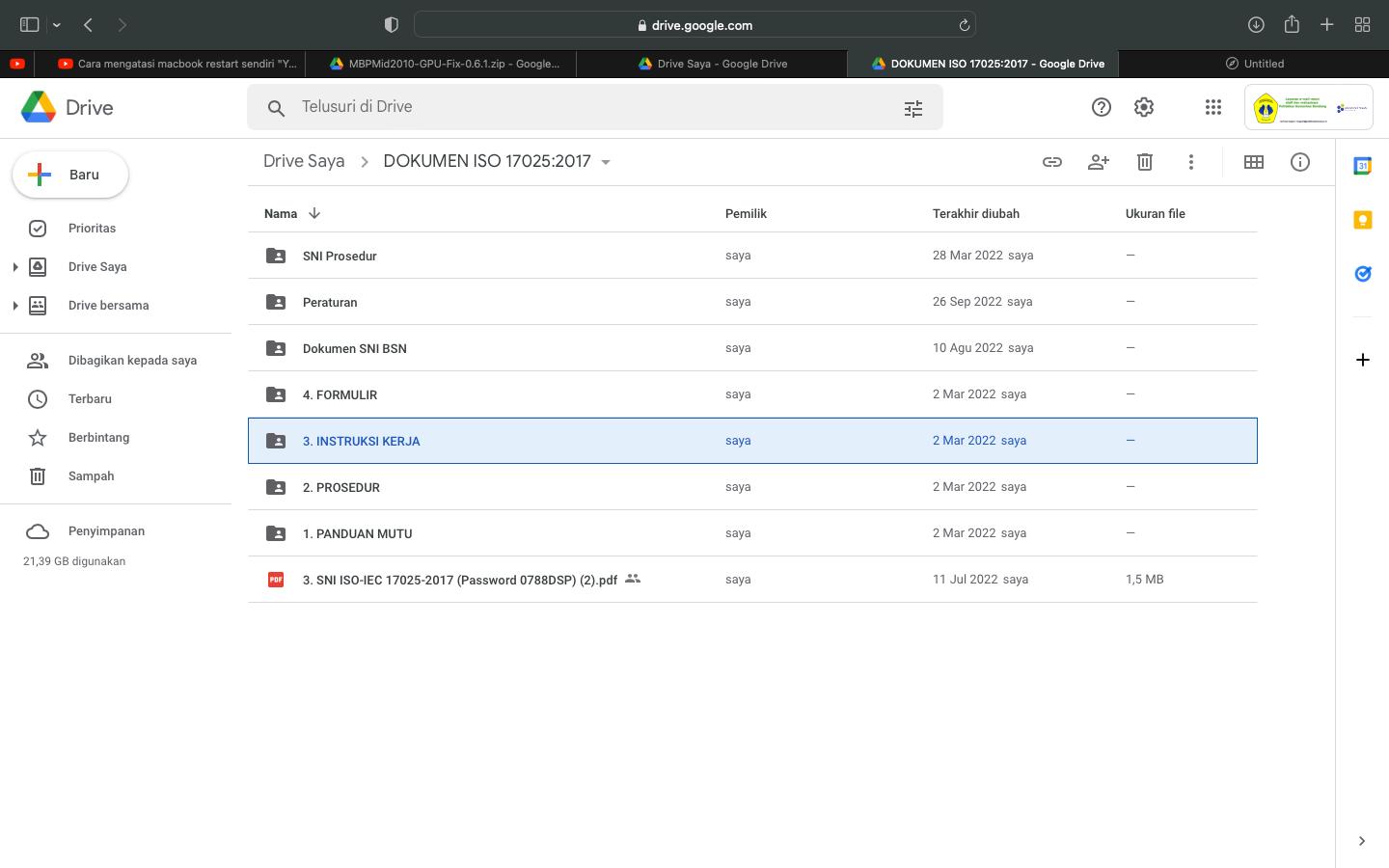
Task: Switch to the MBPMid2010-GPU-Fix zip tab
Action: pos(441,64)
